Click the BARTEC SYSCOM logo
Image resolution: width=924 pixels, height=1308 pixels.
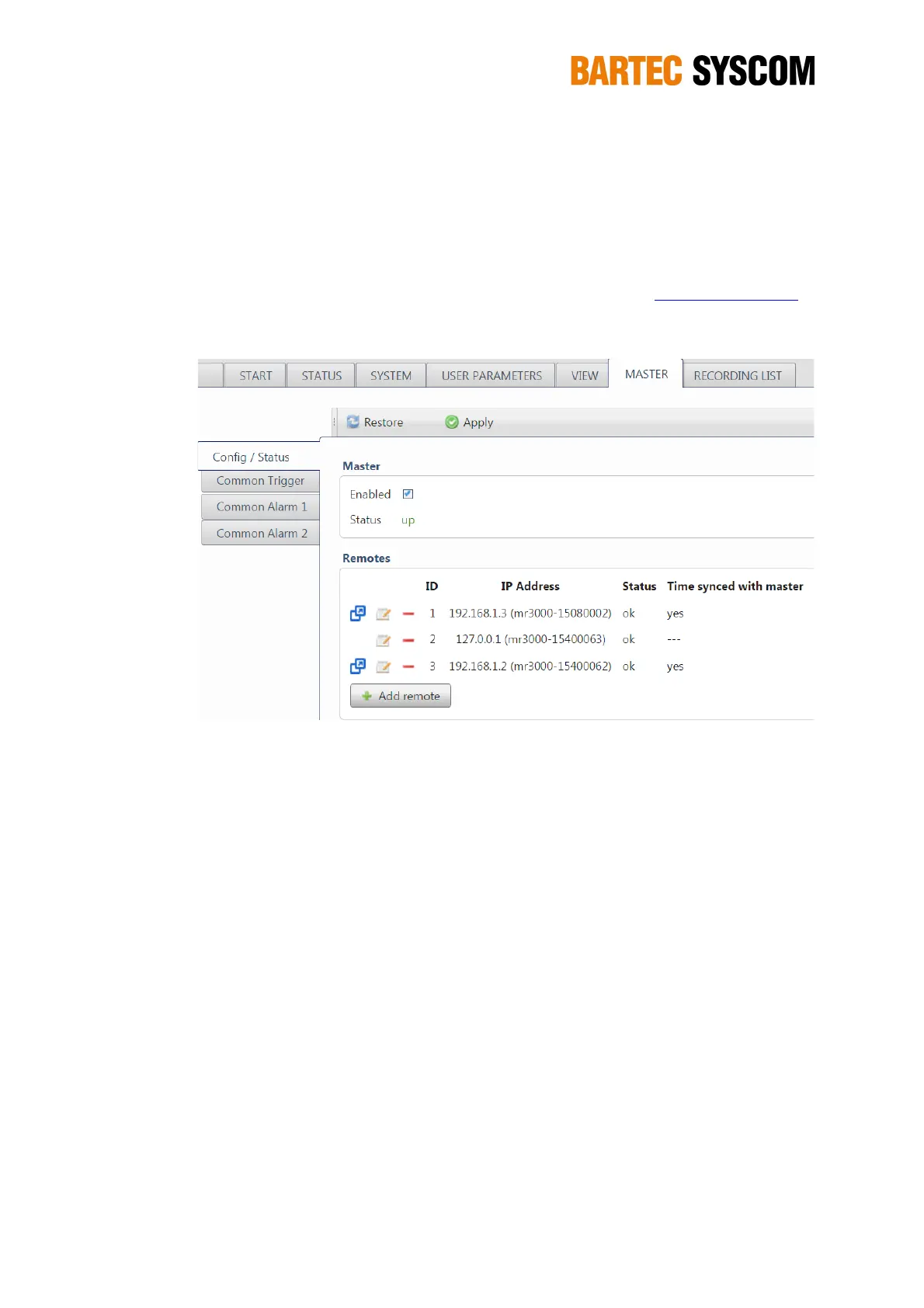[693, 71]
